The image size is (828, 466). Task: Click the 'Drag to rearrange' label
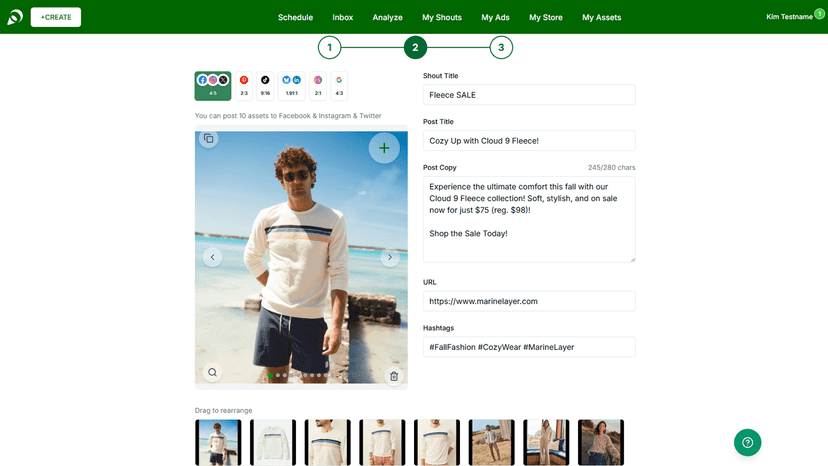click(x=223, y=411)
